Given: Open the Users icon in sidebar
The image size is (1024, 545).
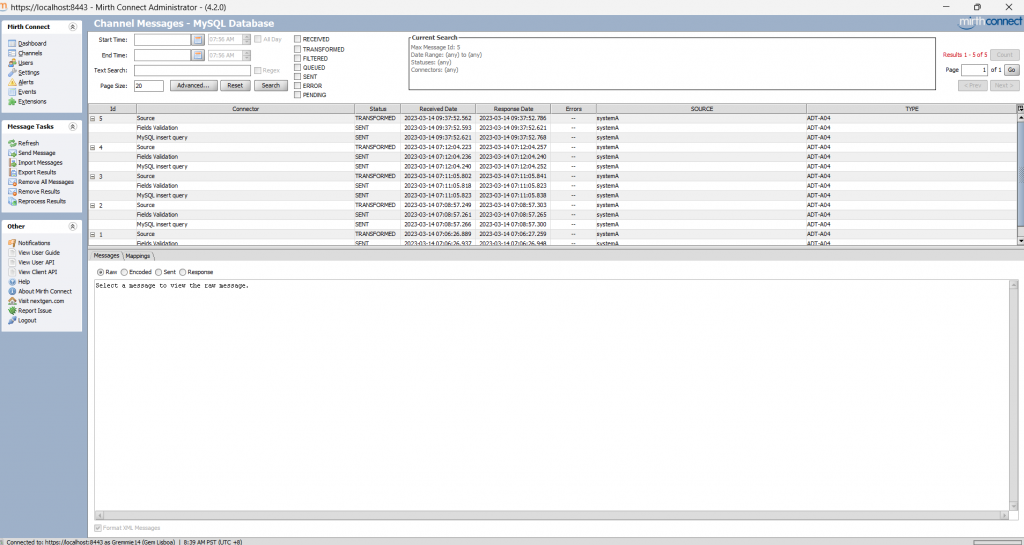Looking at the screenshot, I should tap(12, 63).
